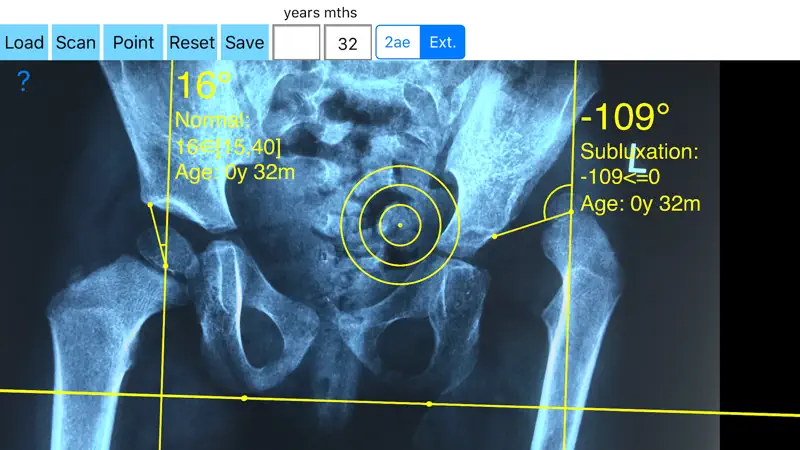The height and width of the screenshot is (450, 800).
Task: Save the current measurement
Action: pos(244,42)
